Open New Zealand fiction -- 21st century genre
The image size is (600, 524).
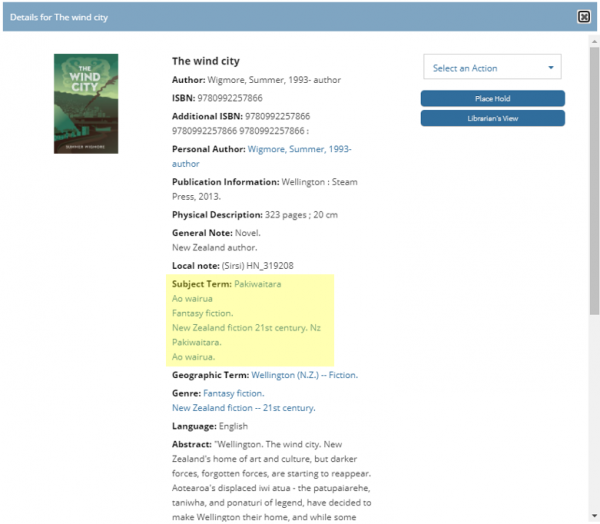[x=244, y=408]
